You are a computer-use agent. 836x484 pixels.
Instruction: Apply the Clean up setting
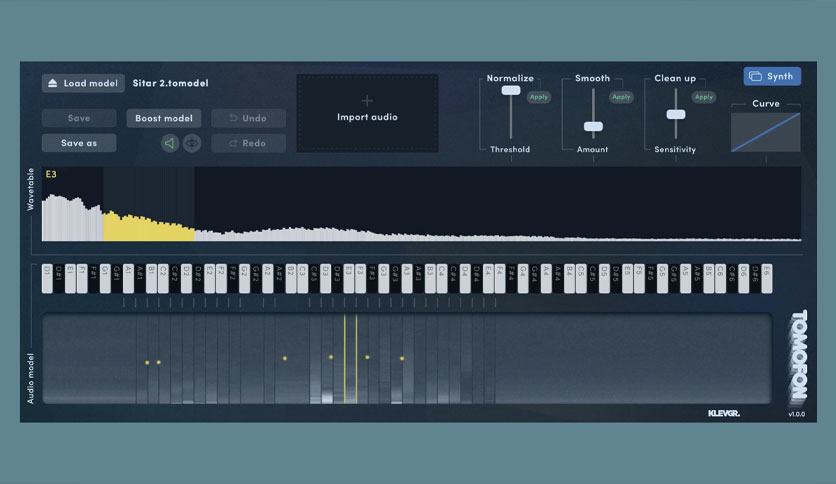pyautogui.click(x=704, y=97)
